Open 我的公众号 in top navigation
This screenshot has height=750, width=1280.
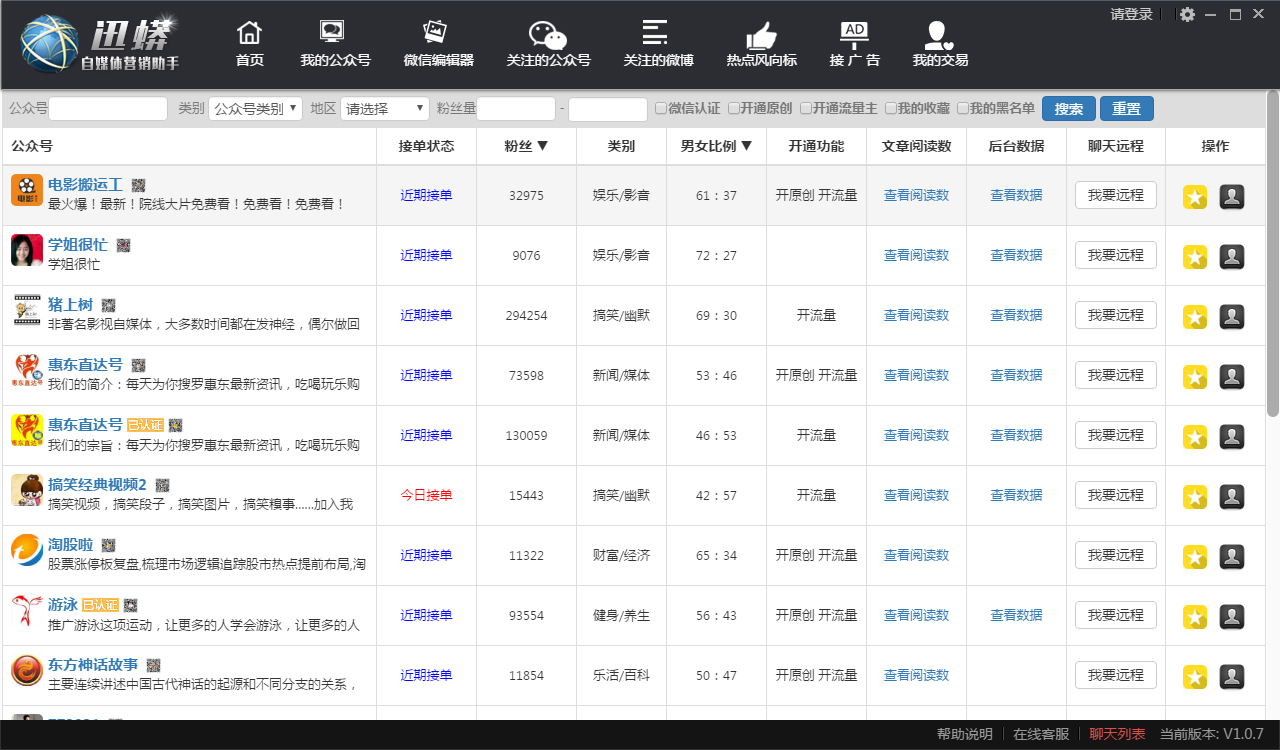tap(335, 45)
